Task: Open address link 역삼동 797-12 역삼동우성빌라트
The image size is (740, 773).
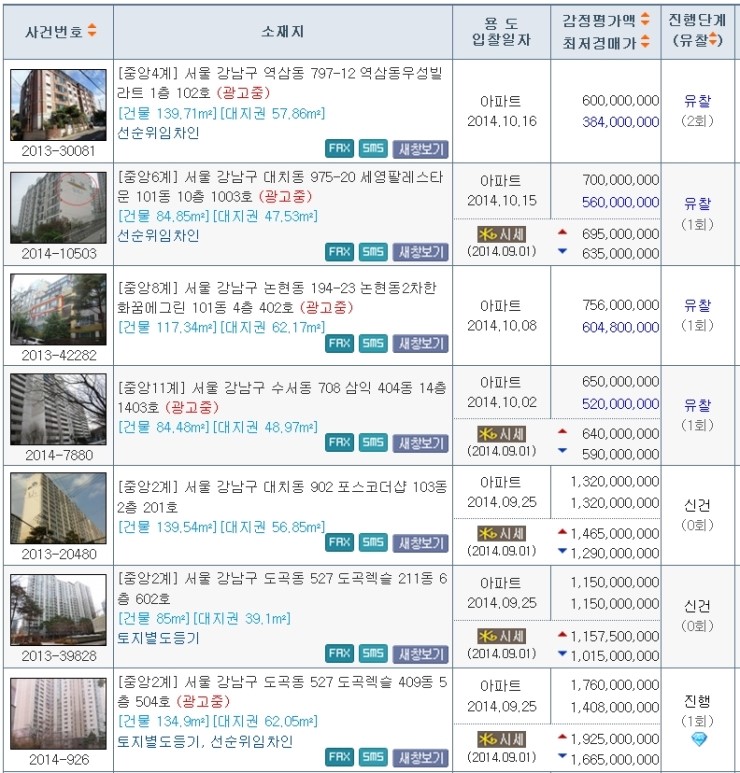Action: coord(280,83)
